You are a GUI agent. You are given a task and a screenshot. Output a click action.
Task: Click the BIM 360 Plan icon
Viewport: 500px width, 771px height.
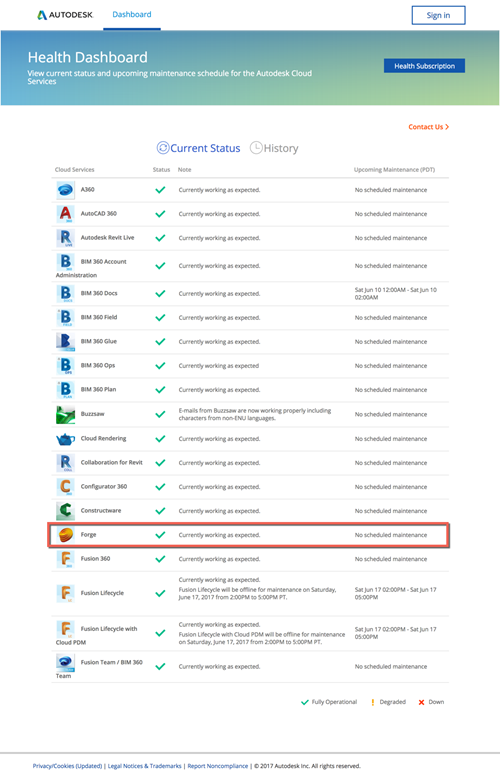65,390
